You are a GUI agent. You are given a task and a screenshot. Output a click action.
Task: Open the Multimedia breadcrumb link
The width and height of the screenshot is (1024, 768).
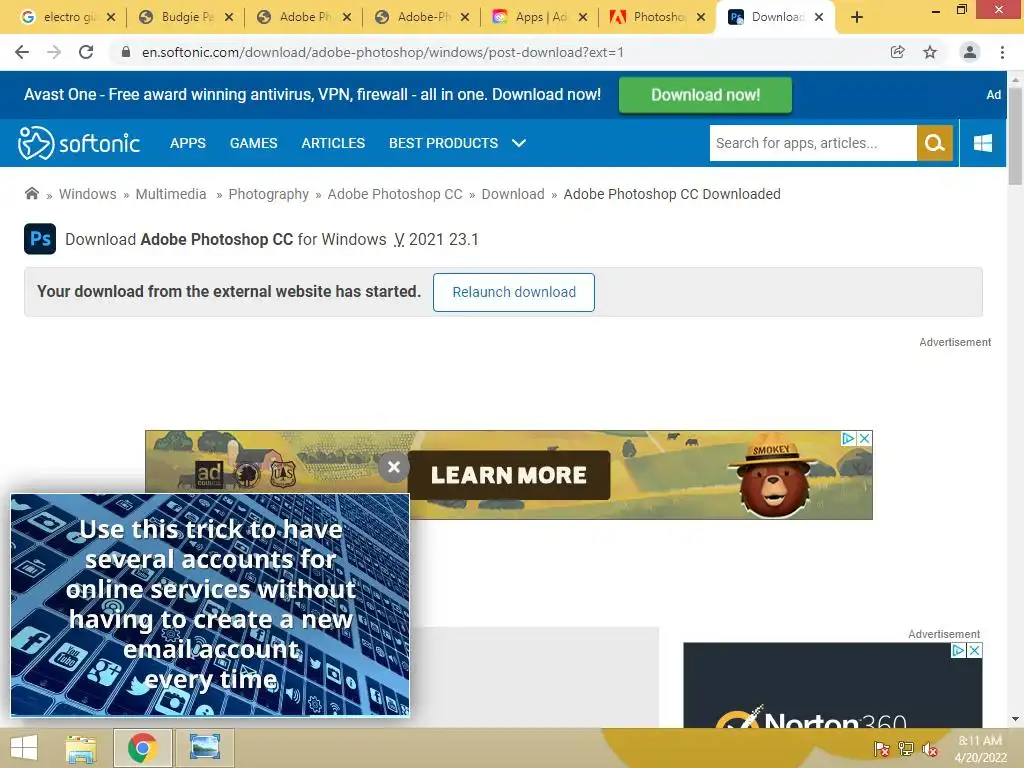[x=170, y=194]
